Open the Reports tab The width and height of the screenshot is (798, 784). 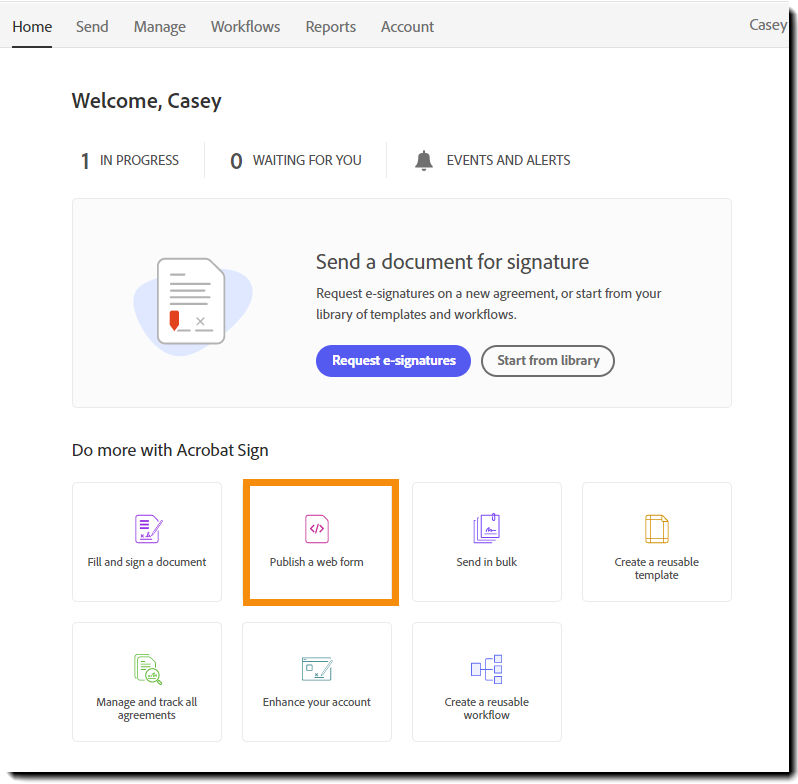[330, 26]
